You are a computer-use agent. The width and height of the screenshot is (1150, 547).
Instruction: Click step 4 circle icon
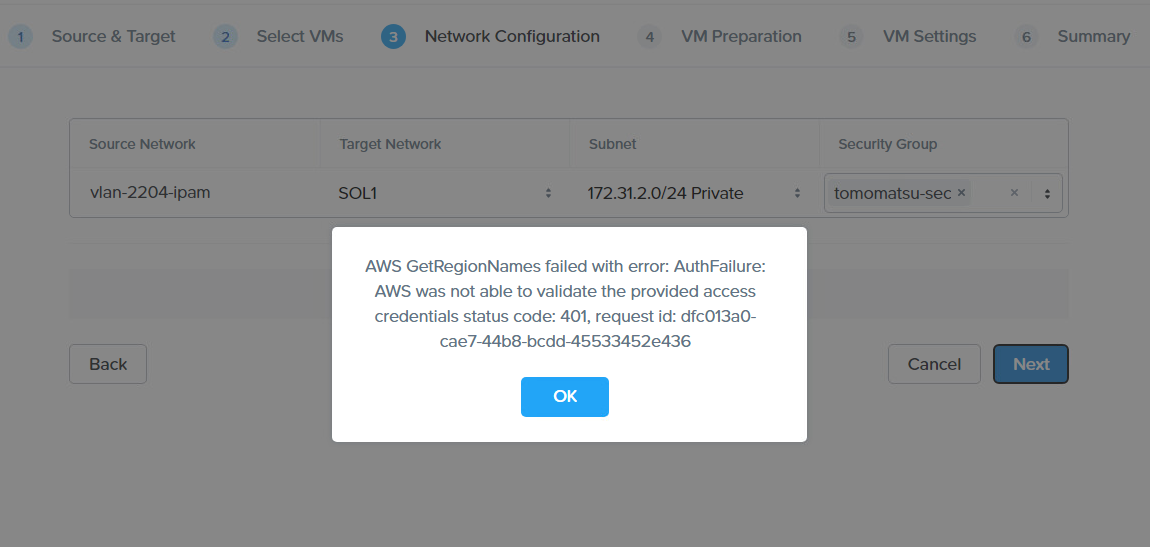coord(650,37)
